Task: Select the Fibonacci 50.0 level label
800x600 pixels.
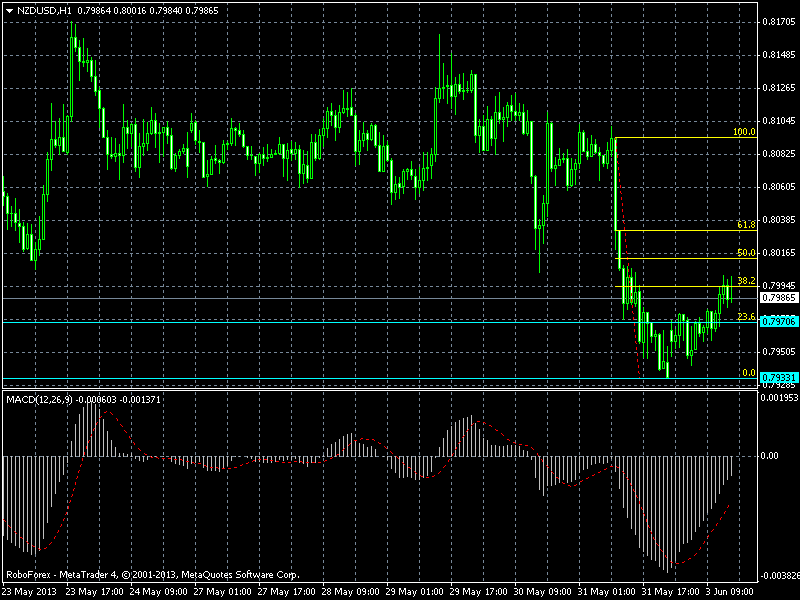Action: pyautogui.click(x=746, y=253)
